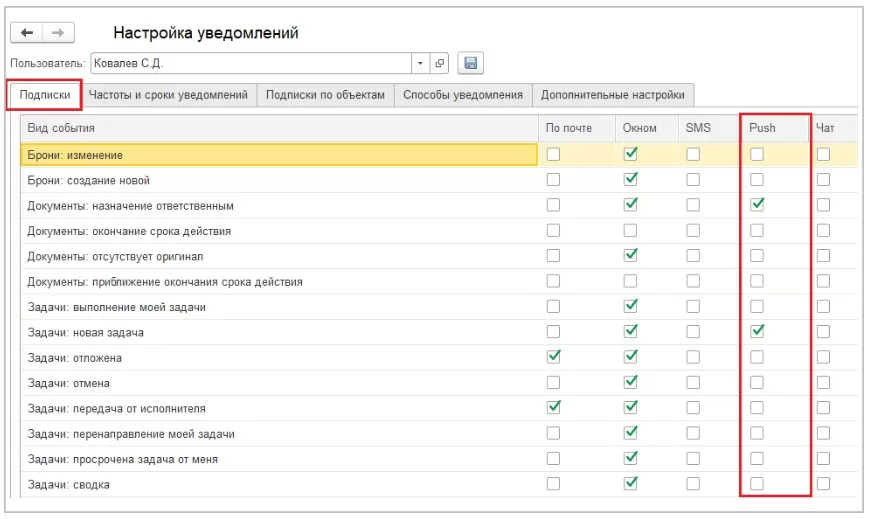Viewport: 872px width, 519px height.
Task: Disable Окном for Задачи: новая задача
Action: click(630, 332)
